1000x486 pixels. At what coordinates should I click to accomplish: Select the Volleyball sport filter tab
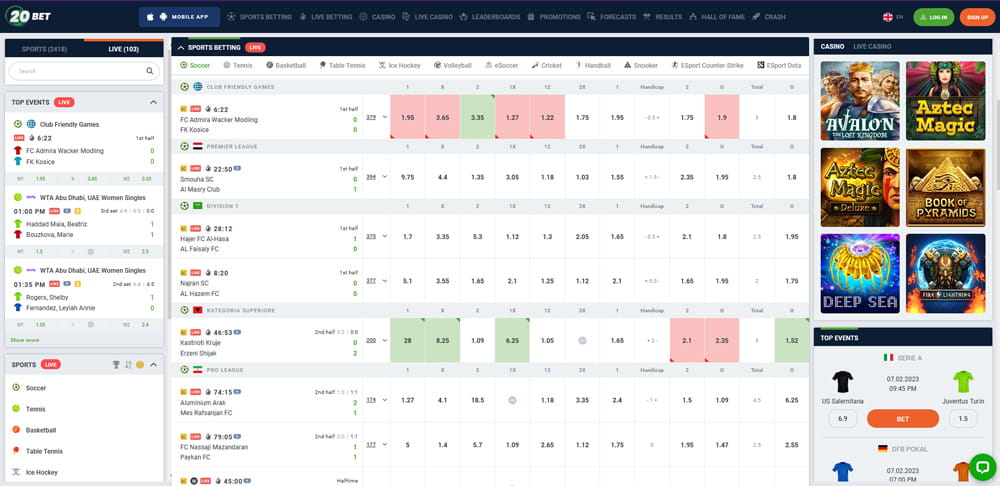tap(453, 65)
